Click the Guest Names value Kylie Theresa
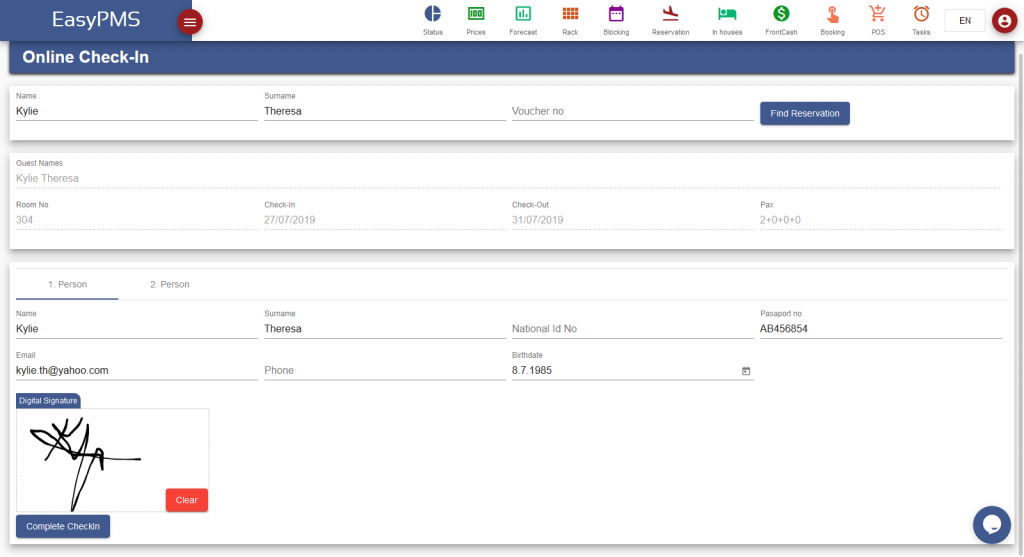1024x557 pixels. pos(47,179)
